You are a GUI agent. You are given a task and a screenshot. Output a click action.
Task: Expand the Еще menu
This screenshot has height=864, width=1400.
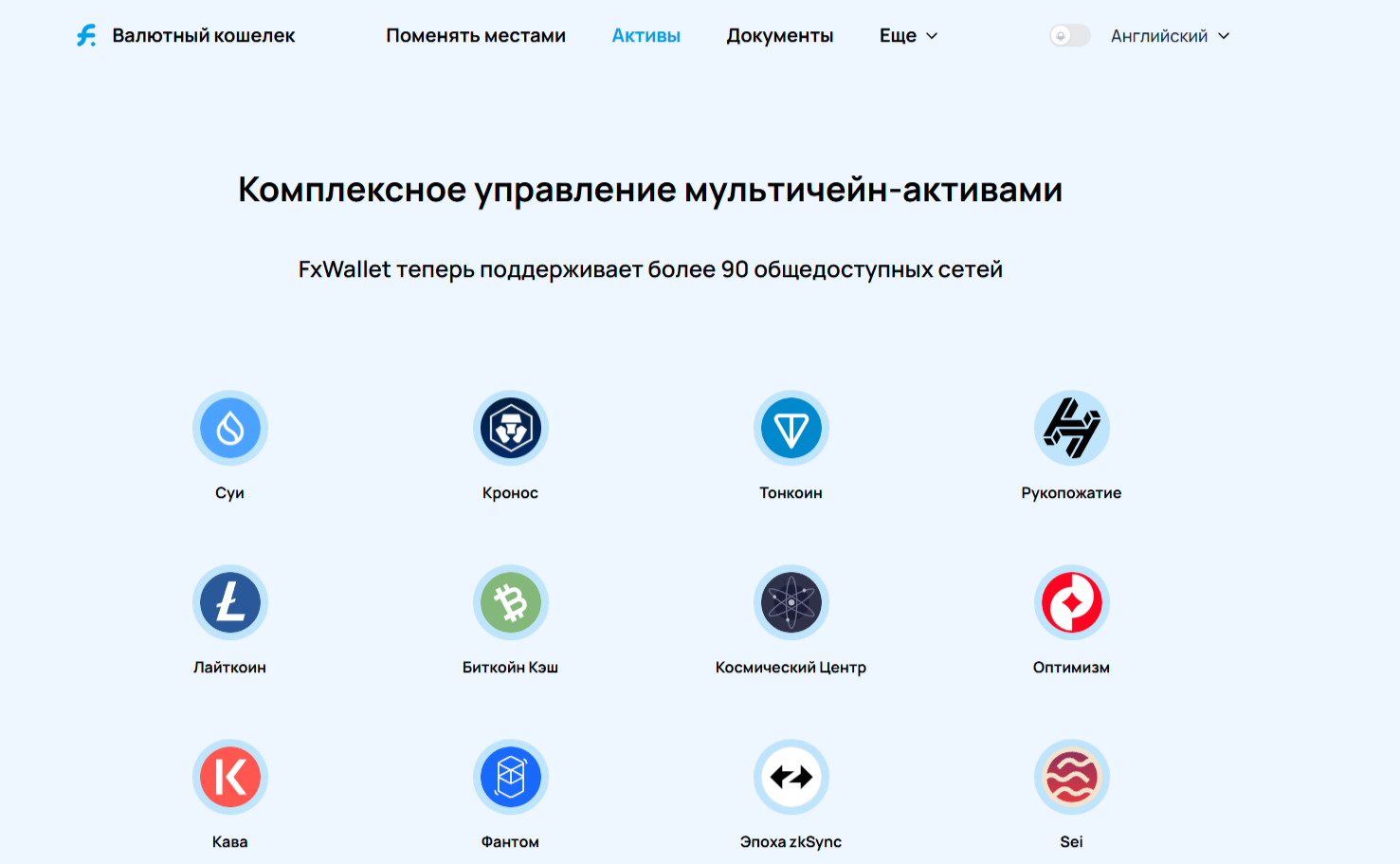pos(908,36)
